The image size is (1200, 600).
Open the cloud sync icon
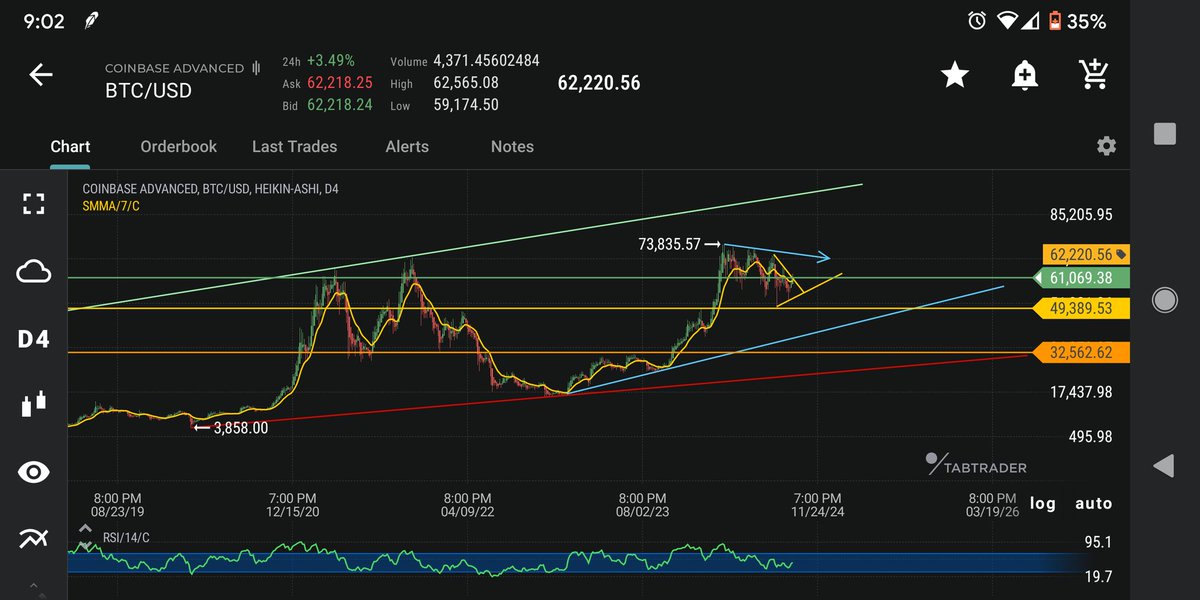[34, 272]
